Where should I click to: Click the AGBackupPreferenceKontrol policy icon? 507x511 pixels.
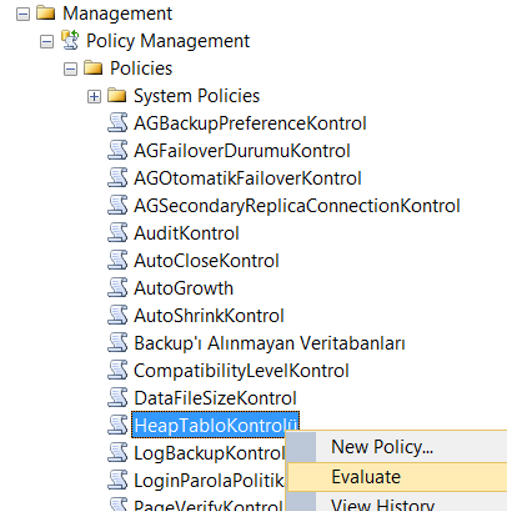117,123
